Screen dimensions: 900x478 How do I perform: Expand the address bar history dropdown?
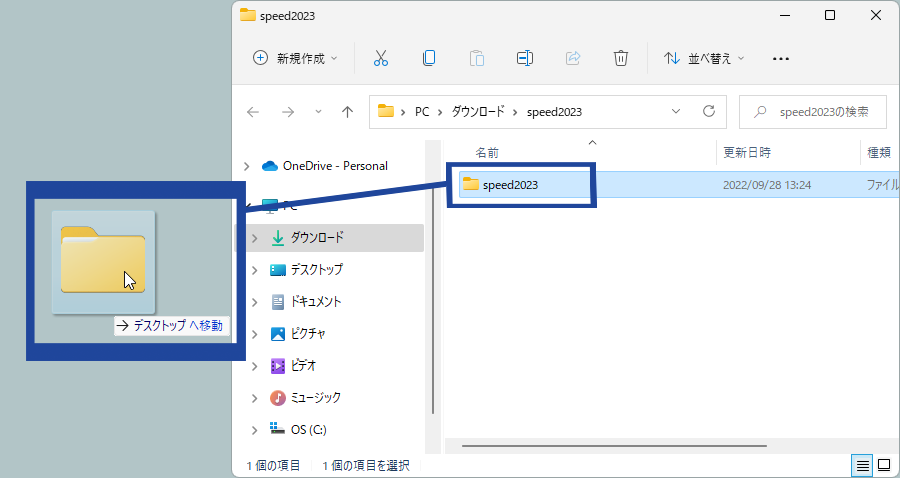(676, 111)
